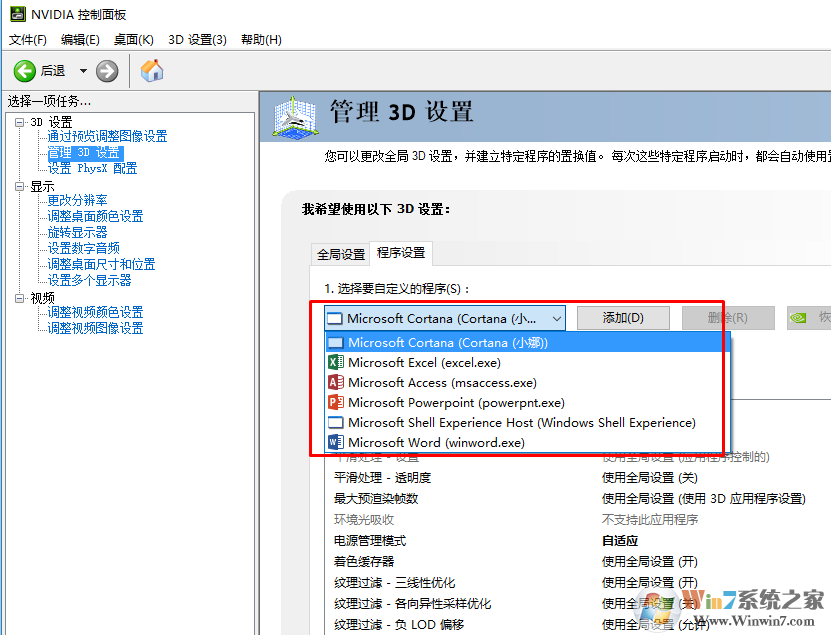This screenshot has width=831, height=635.
Task: Click the Word icon in program list
Action: point(336,442)
